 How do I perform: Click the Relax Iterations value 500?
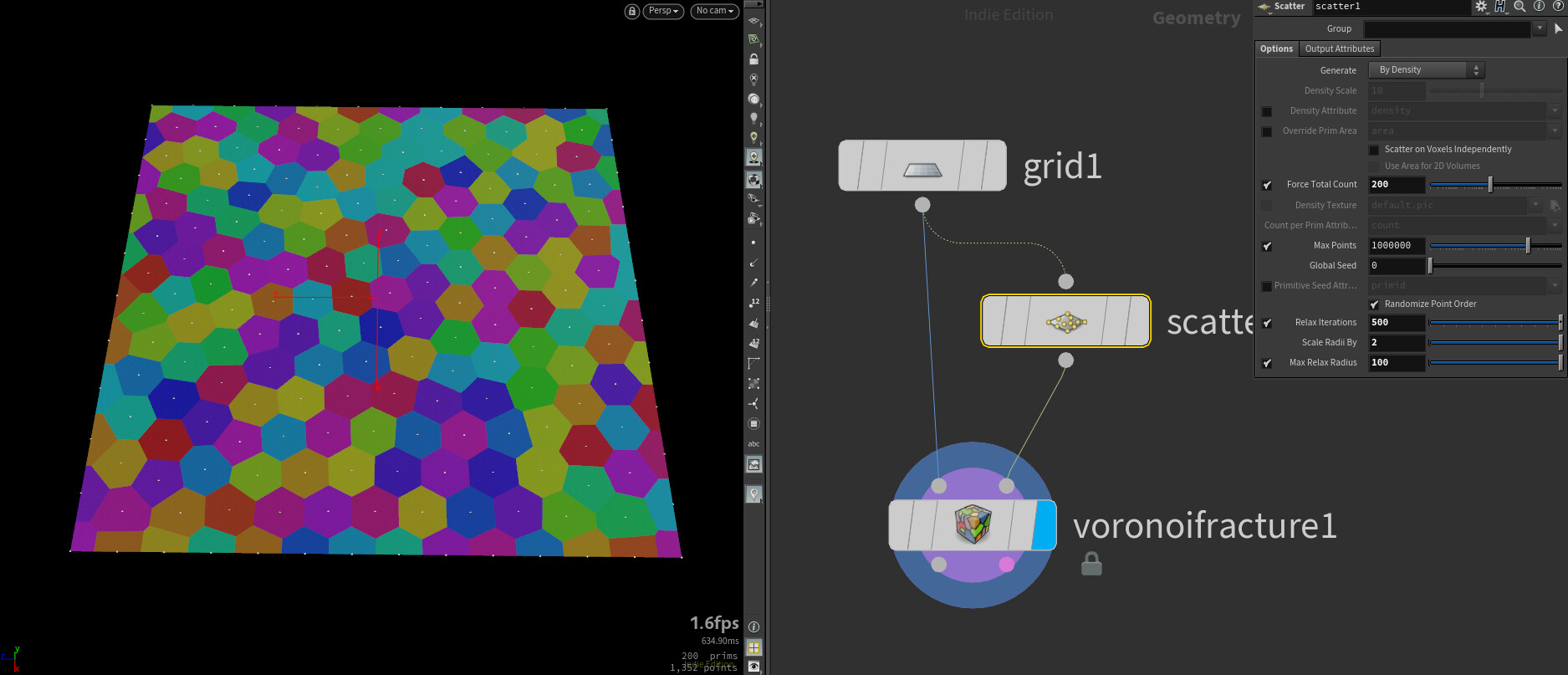[1397, 323]
